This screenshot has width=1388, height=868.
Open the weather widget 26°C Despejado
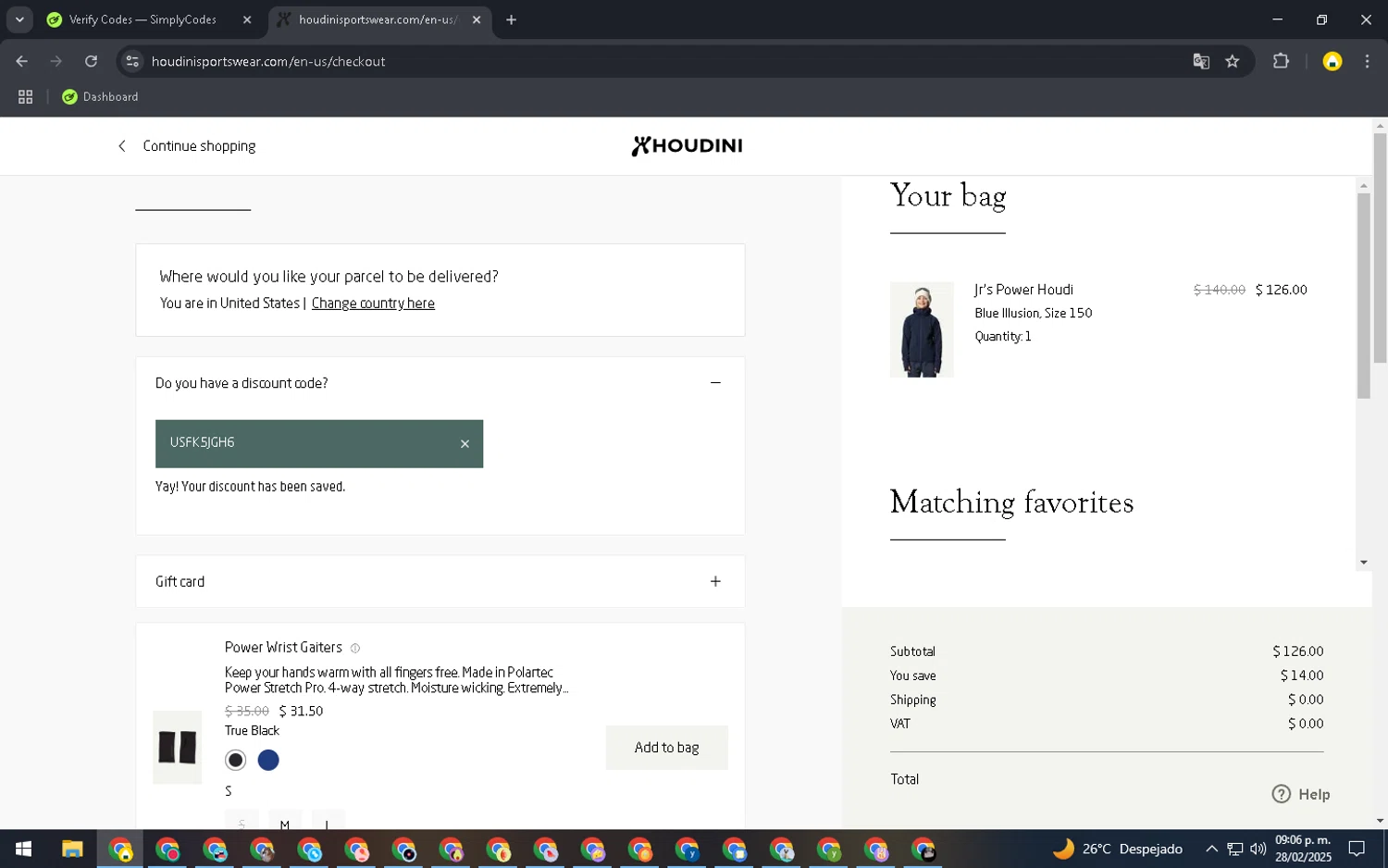[x=1118, y=849]
